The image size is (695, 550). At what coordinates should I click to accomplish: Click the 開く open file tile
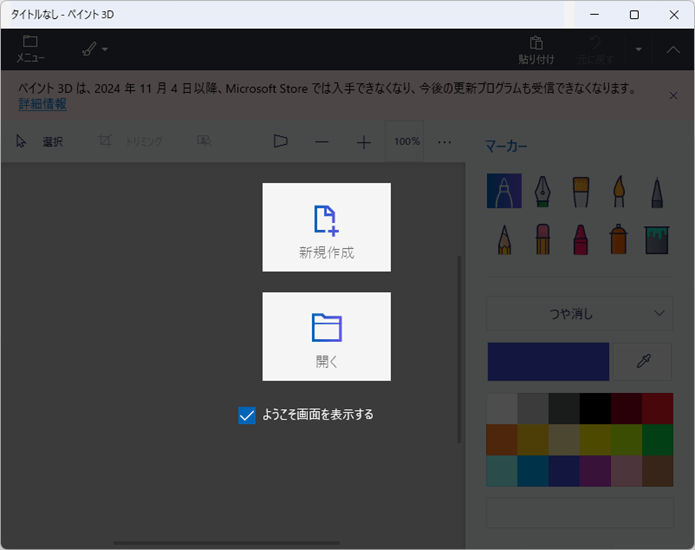point(327,336)
